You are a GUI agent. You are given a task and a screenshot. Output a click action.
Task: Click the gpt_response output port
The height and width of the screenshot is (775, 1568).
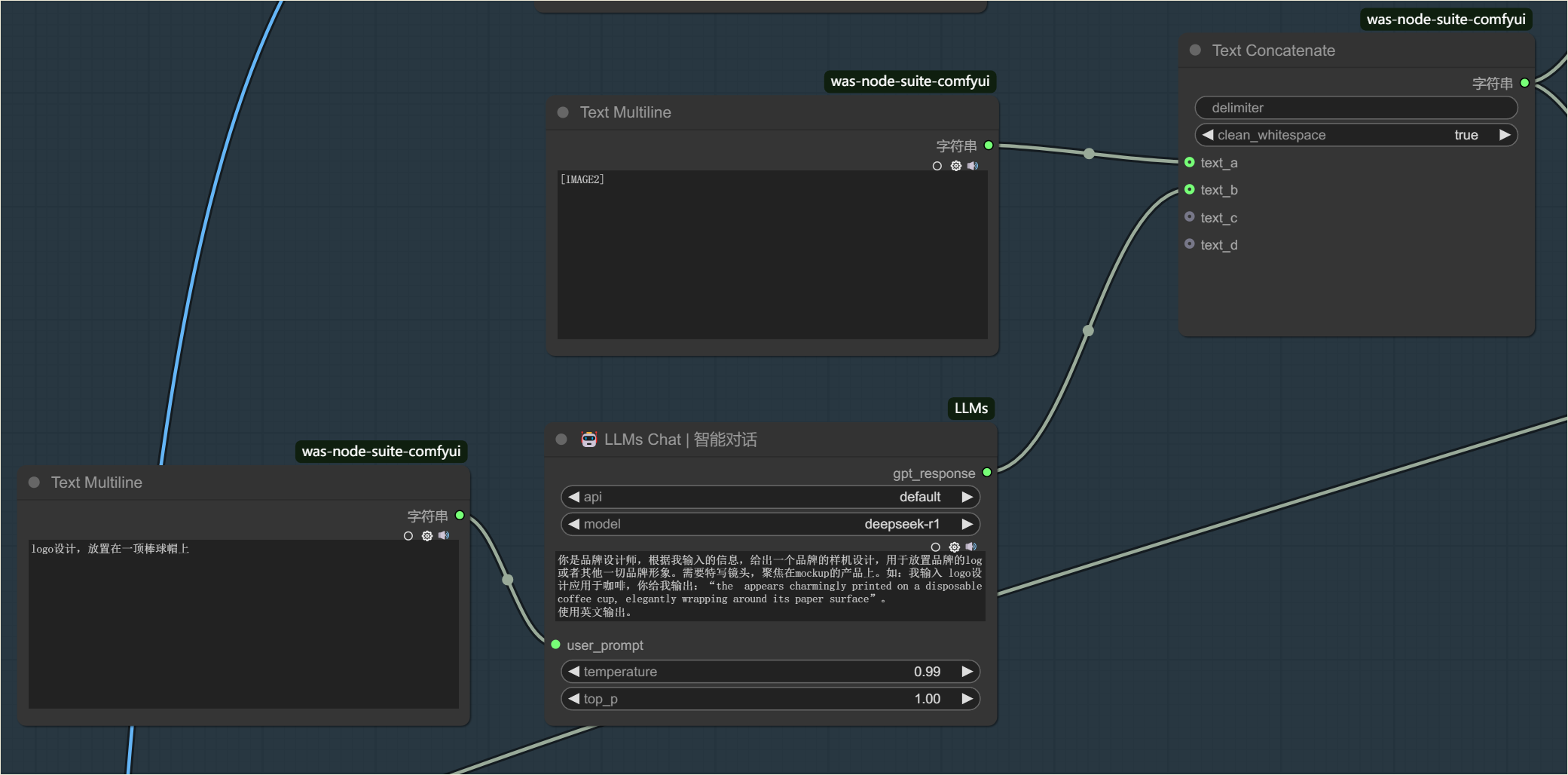pos(987,473)
